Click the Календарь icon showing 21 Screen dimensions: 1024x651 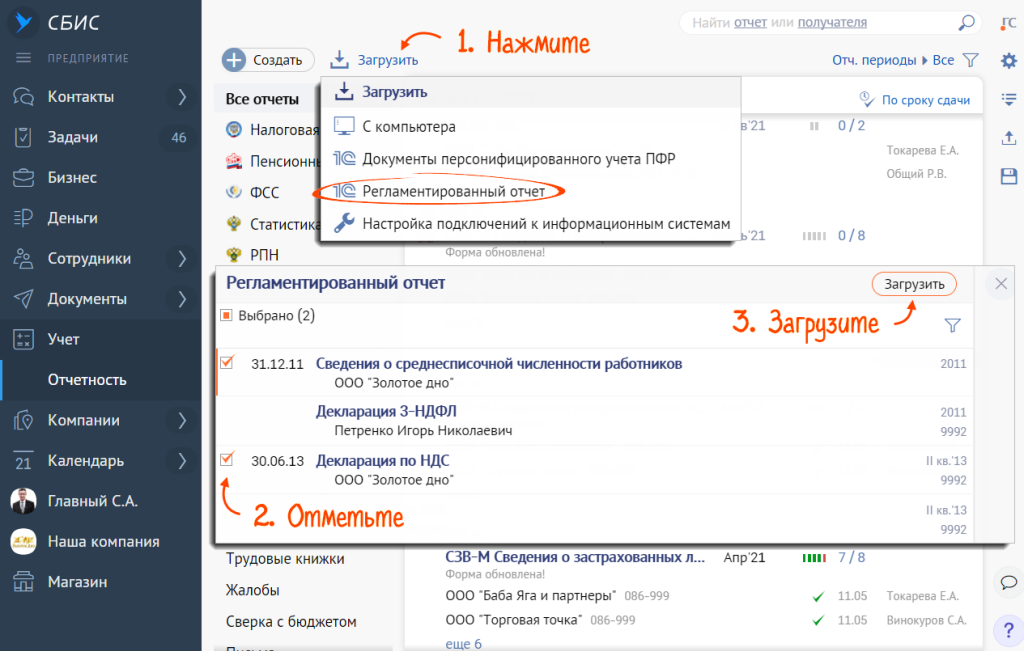pyautogui.click(x=24, y=460)
